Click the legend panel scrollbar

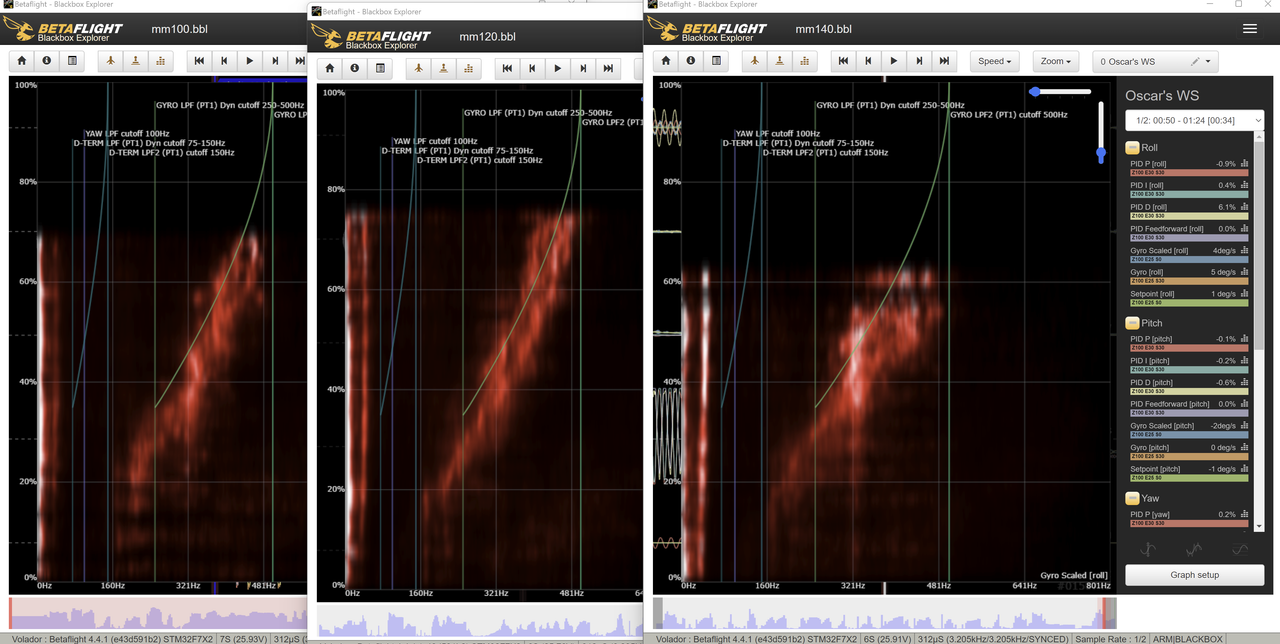(x=1261, y=245)
